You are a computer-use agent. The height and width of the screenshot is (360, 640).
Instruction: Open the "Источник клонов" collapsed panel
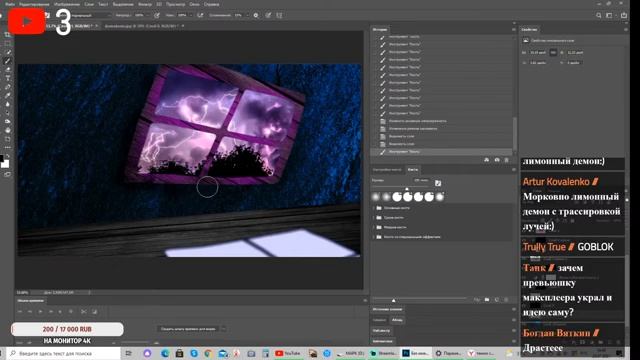(x=387, y=309)
